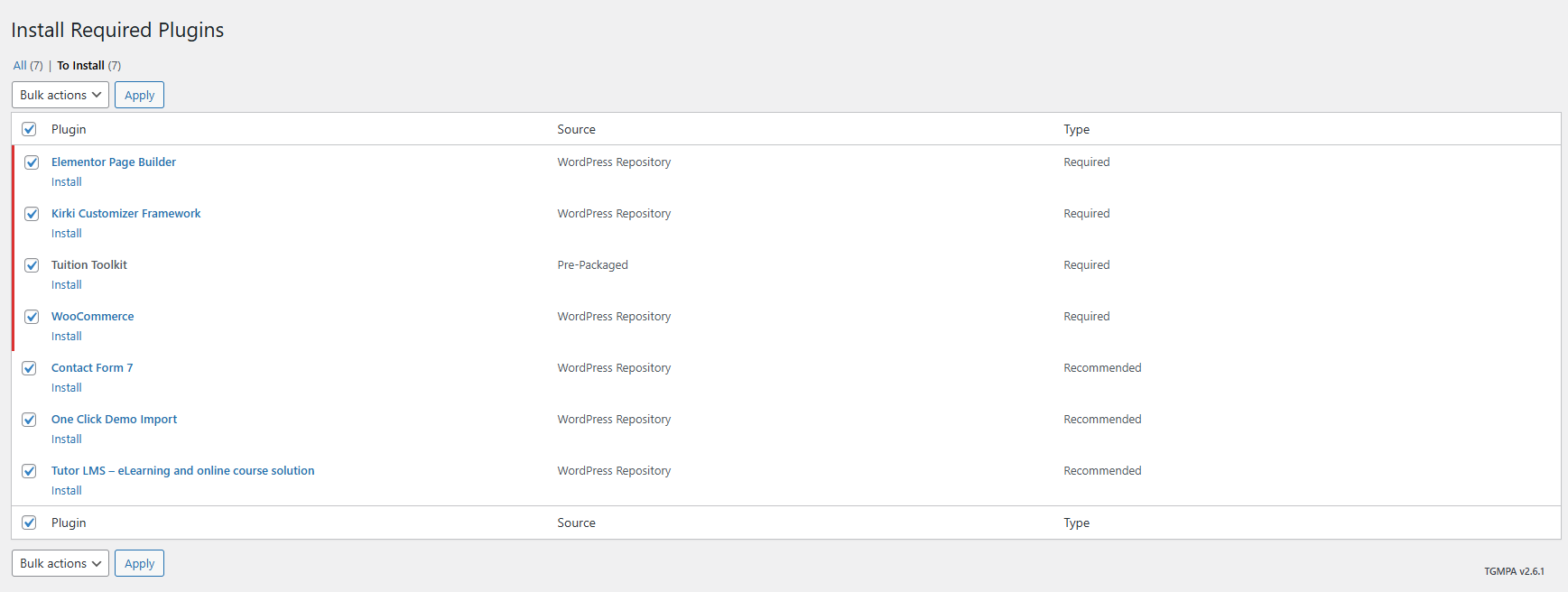
Task: Uncheck One Click Demo Import checkbox
Action: (x=30, y=420)
